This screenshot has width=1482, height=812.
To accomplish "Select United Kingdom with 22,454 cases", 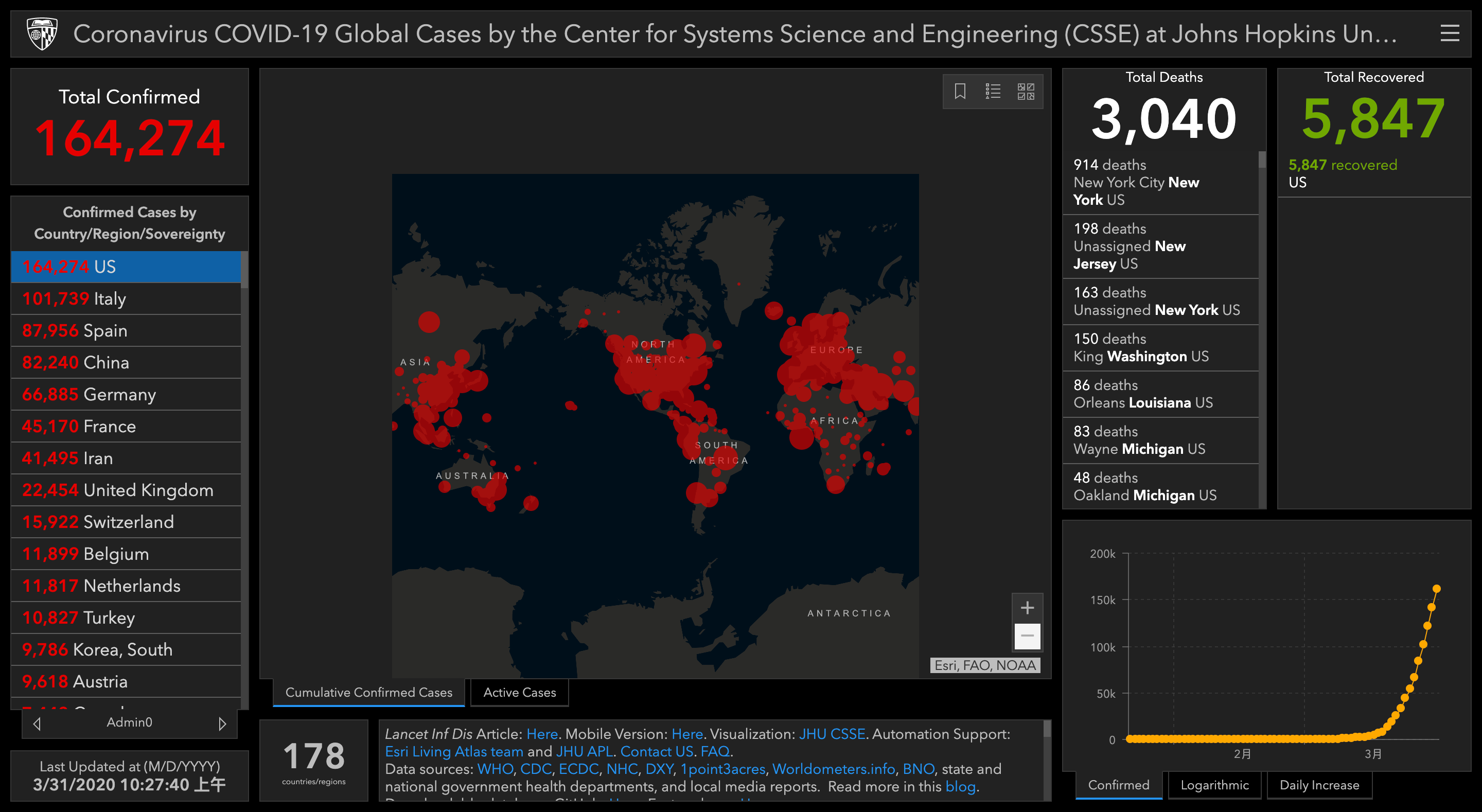I will [x=126, y=490].
